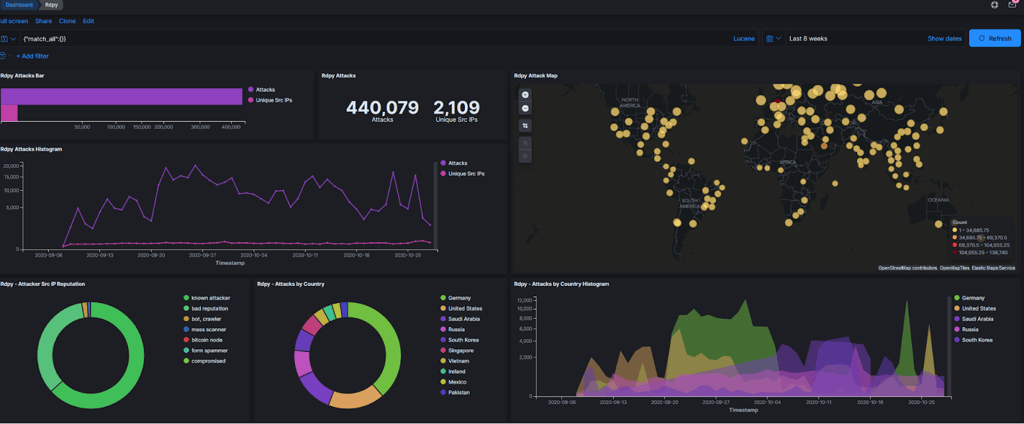Click the fit-to-data-bounds map icon

[525, 125]
